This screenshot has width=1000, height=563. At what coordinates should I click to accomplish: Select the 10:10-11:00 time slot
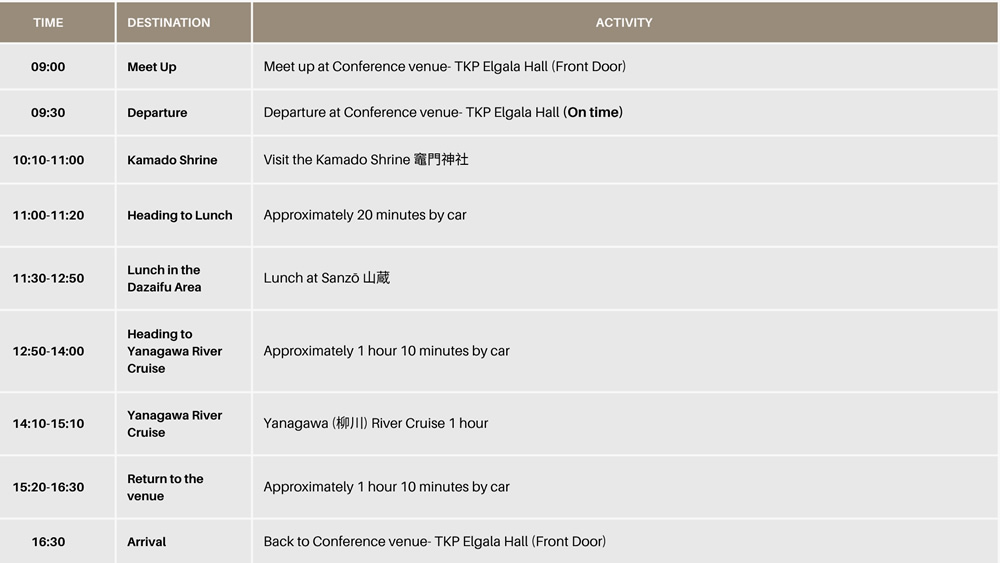(48, 160)
